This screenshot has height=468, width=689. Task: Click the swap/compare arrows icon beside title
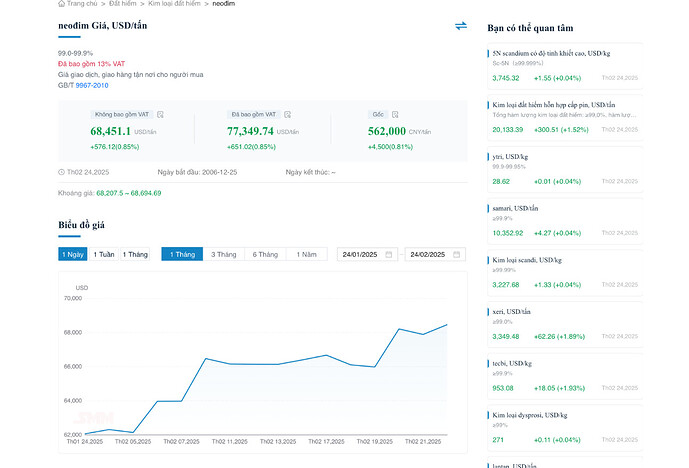460,25
